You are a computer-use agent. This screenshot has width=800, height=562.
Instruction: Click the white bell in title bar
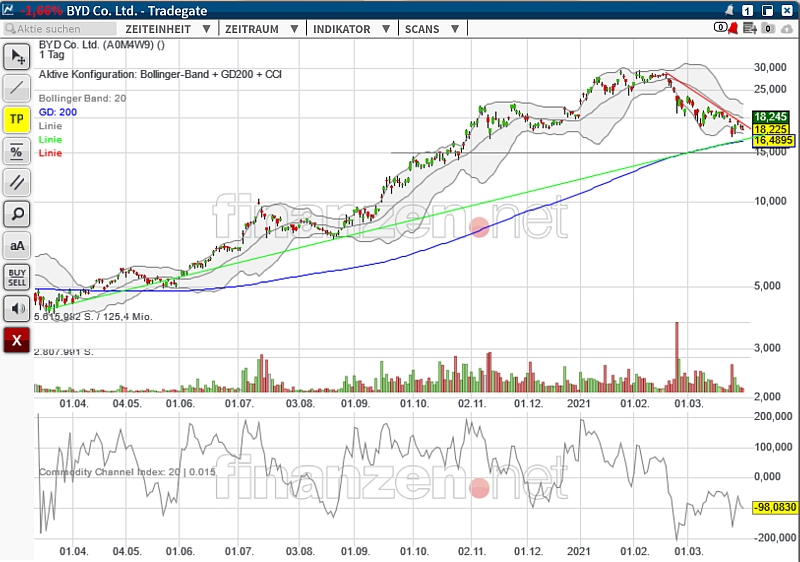(x=730, y=10)
